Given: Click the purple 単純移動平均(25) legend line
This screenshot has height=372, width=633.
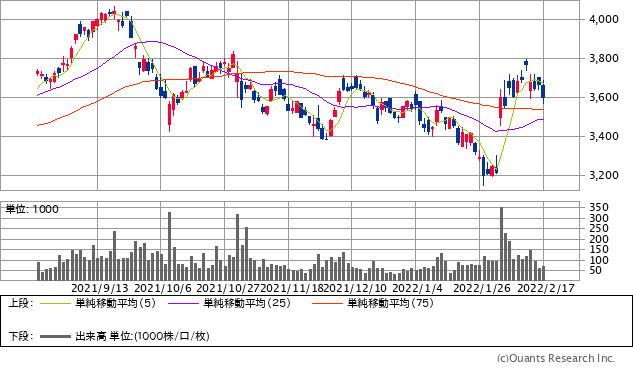Looking at the screenshot, I should click(x=183, y=303).
